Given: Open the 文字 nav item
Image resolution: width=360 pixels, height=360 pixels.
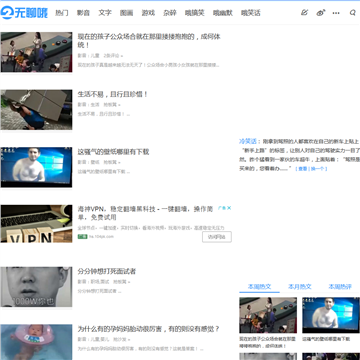Looking at the screenshot, I should (x=105, y=13).
